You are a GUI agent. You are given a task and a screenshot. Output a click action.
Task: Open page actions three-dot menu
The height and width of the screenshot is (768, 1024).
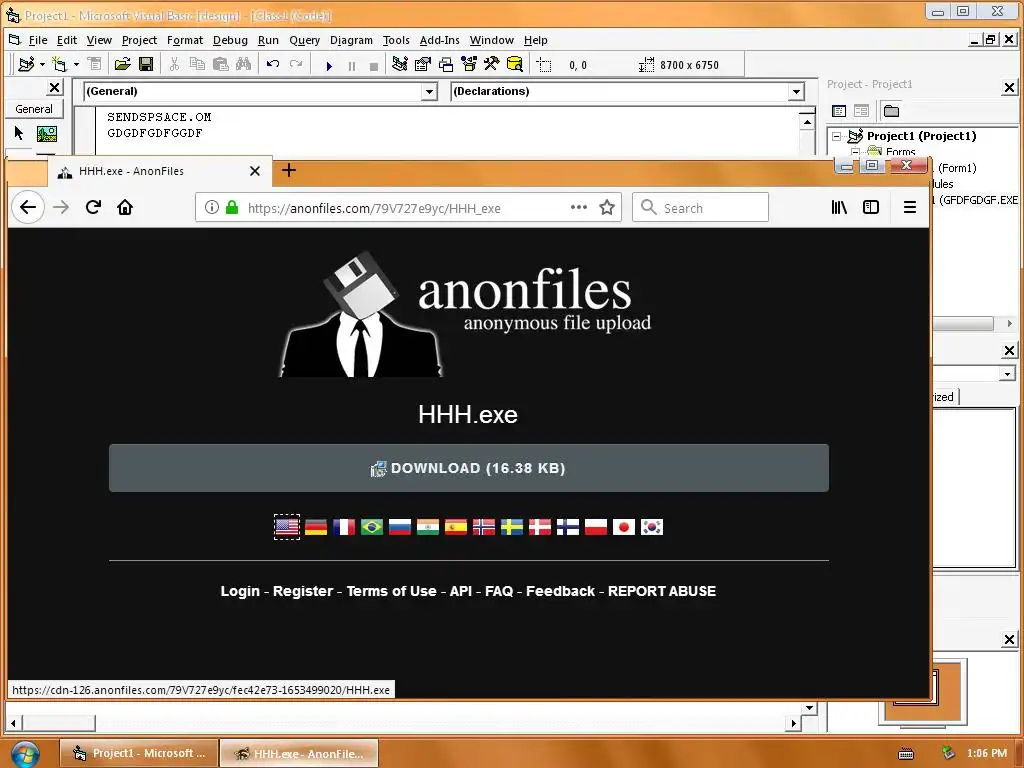click(579, 208)
